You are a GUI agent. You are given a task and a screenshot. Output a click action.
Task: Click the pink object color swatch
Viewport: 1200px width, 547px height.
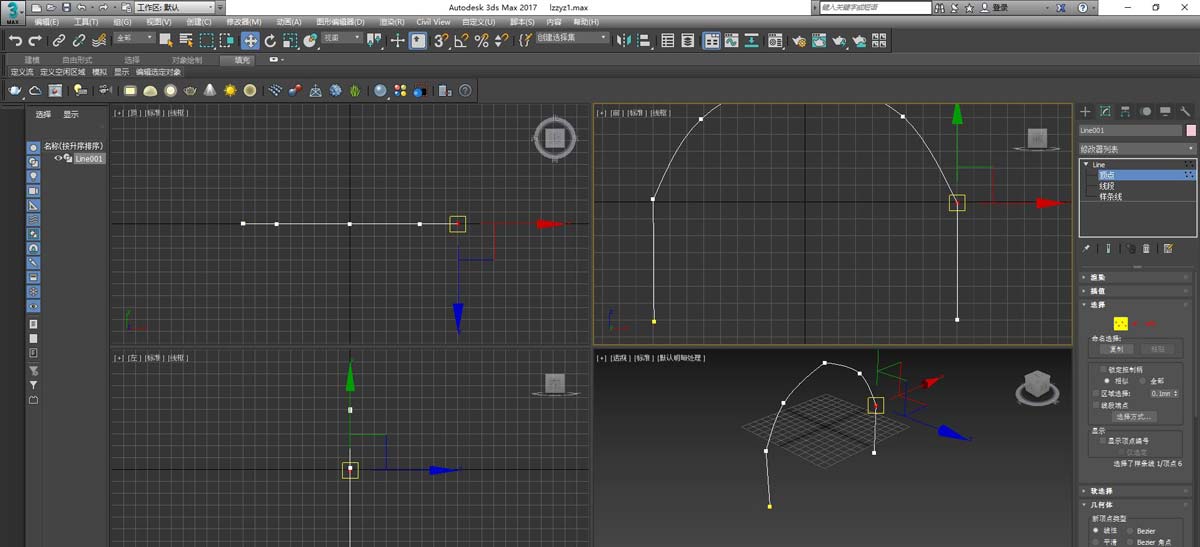click(1190, 130)
